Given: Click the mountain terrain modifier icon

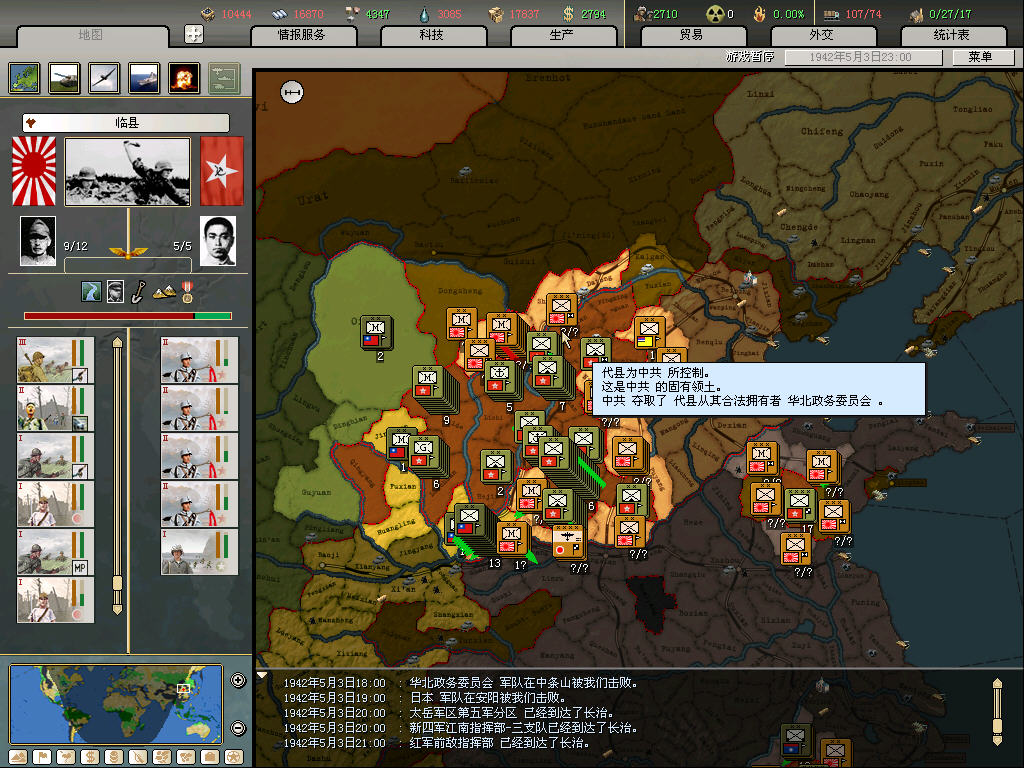Looking at the screenshot, I should [x=164, y=292].
